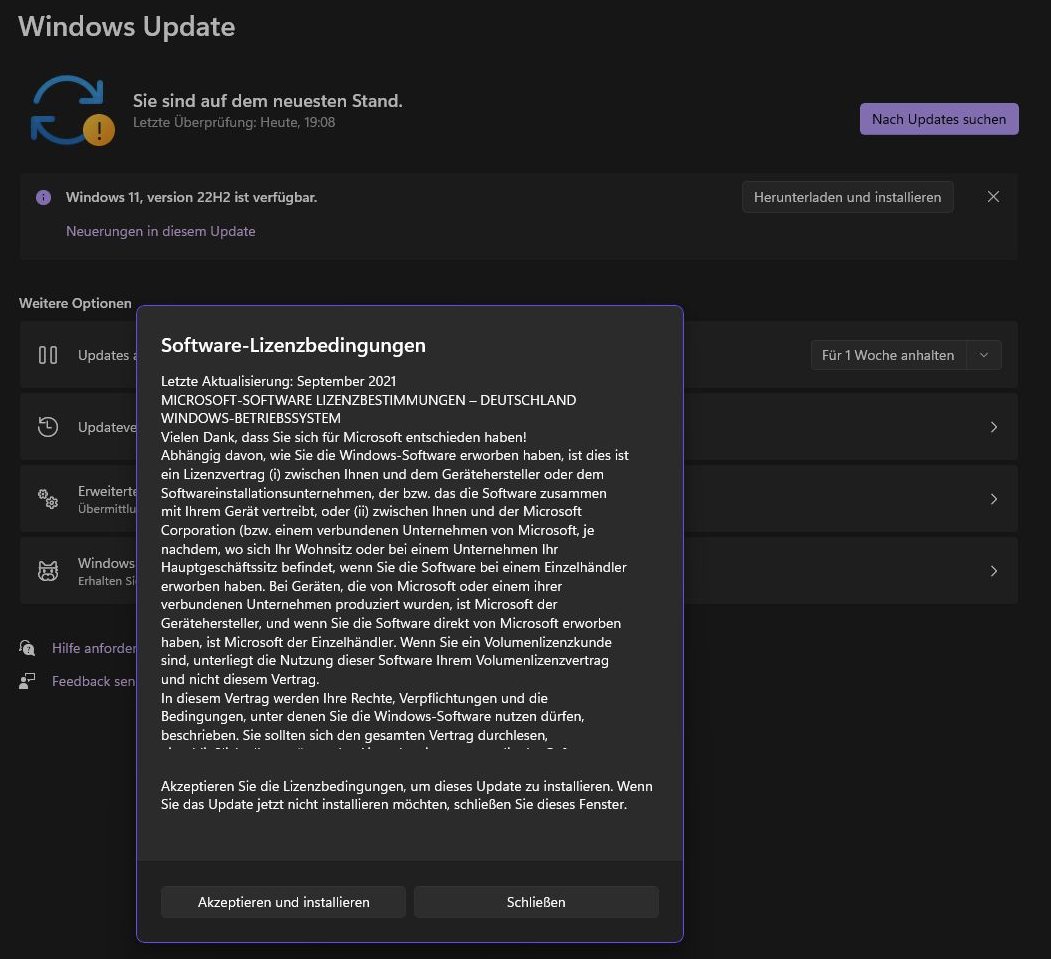Click the Windows Update page title
The image size is (1051, 959).
coord(127,27)
